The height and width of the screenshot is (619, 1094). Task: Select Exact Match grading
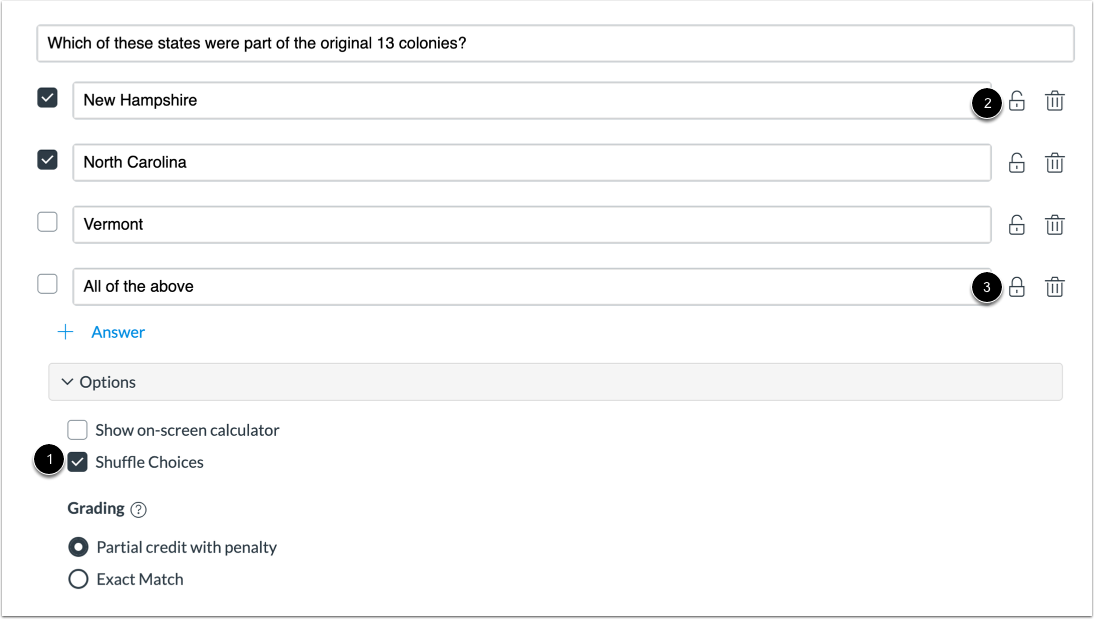click(78, 579)
